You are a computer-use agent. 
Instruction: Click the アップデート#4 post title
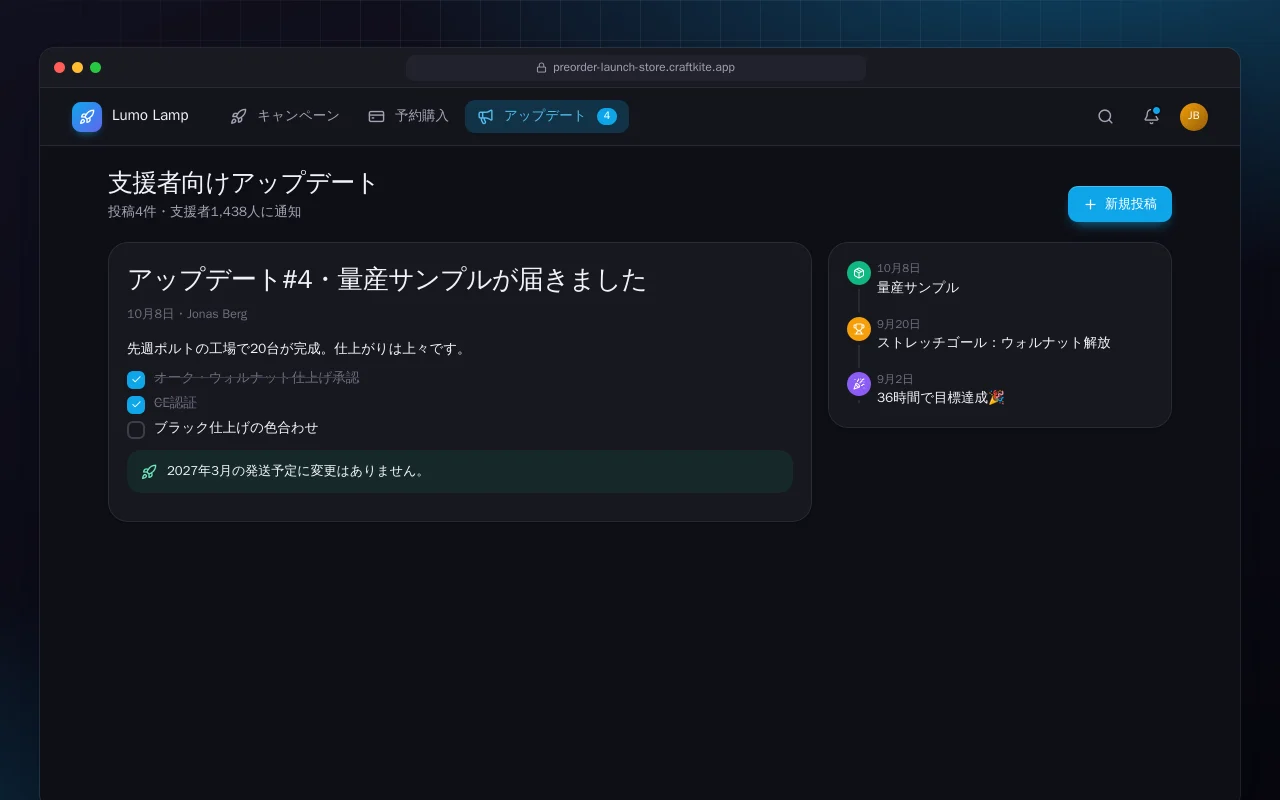(387, 280)
